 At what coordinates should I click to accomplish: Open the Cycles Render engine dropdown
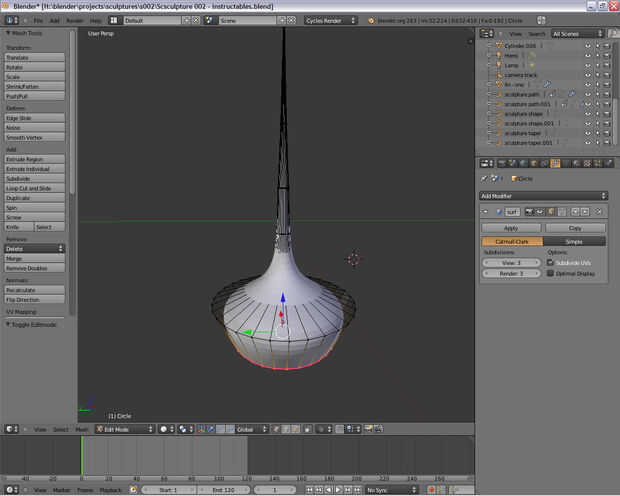point(331,20)
